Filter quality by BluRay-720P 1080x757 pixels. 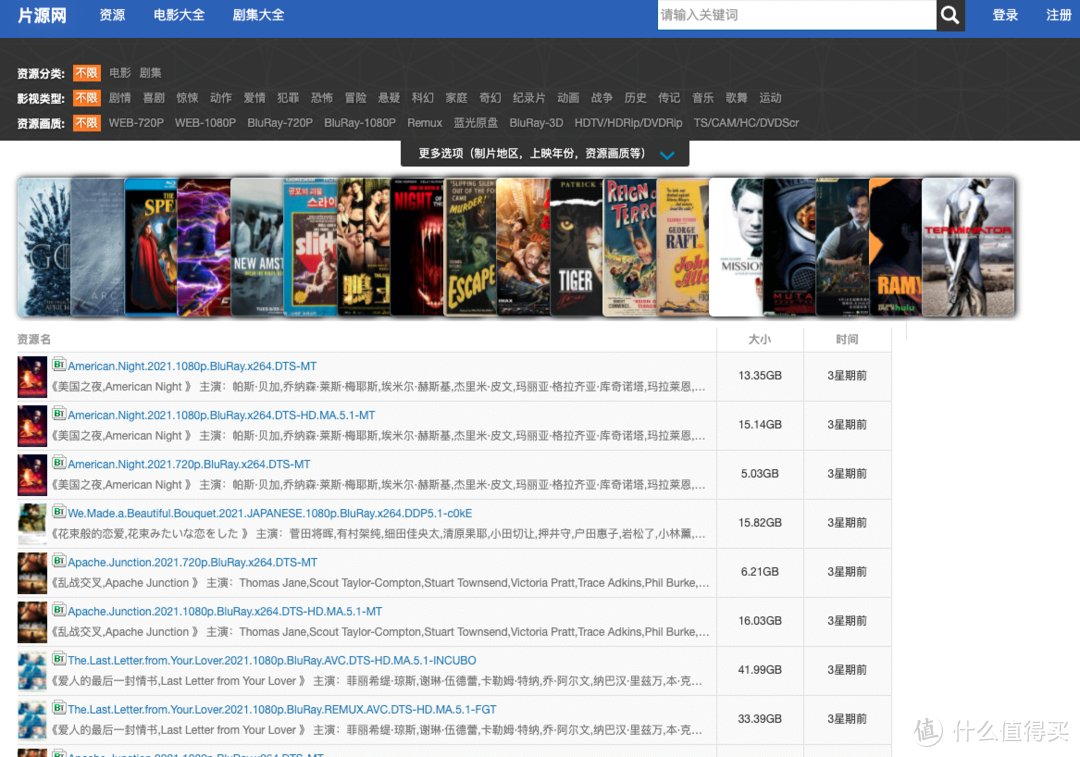[280, 123]
